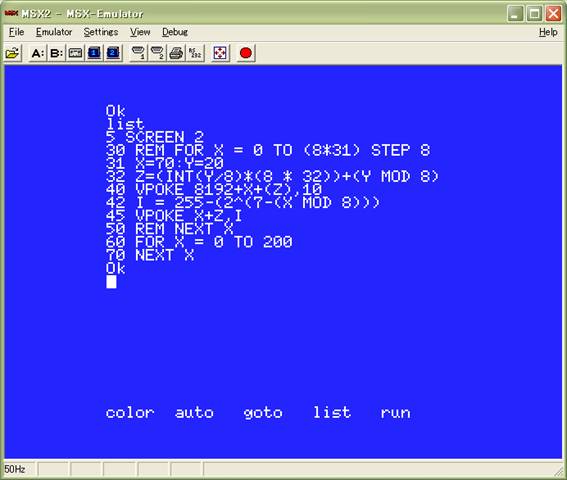This screenshot has height=480, width=567.
Task: Click the RS-232 serial port icon
Action: point(195,54)
